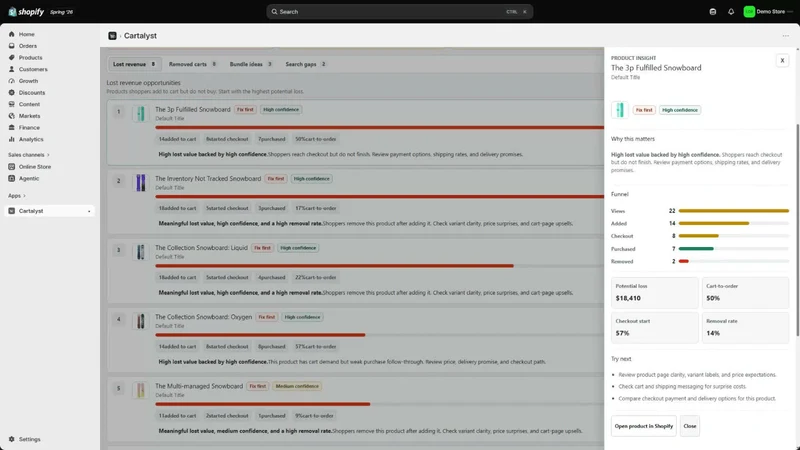Dismiss the panel with the X button

tap(782, 60)
